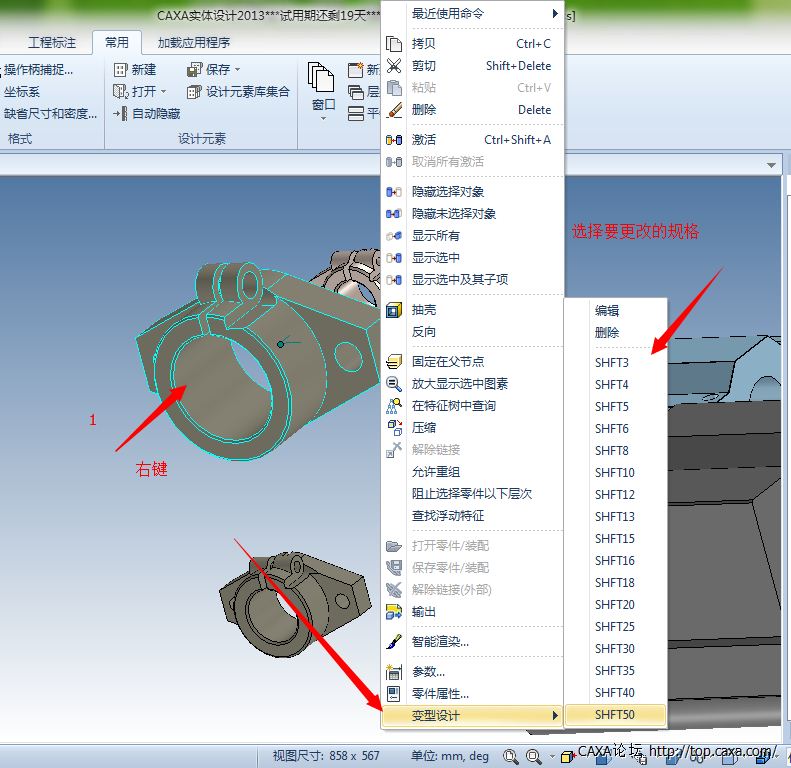The image size is (791, 768).
Task: Select SHFT25 from the variant submenu
Action: 614,627
